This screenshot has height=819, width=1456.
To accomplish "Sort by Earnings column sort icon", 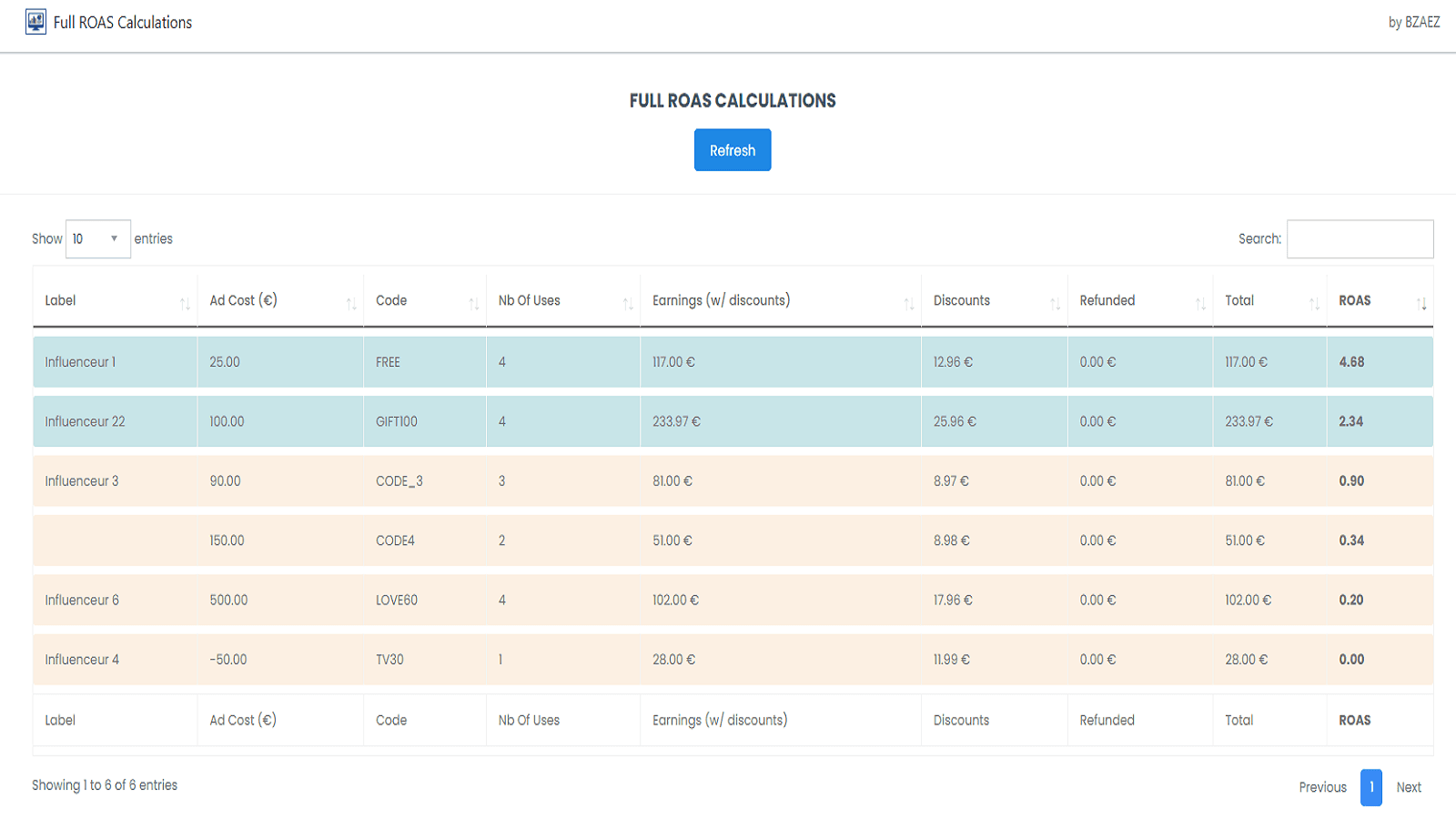I will click(x=908, y=303).
